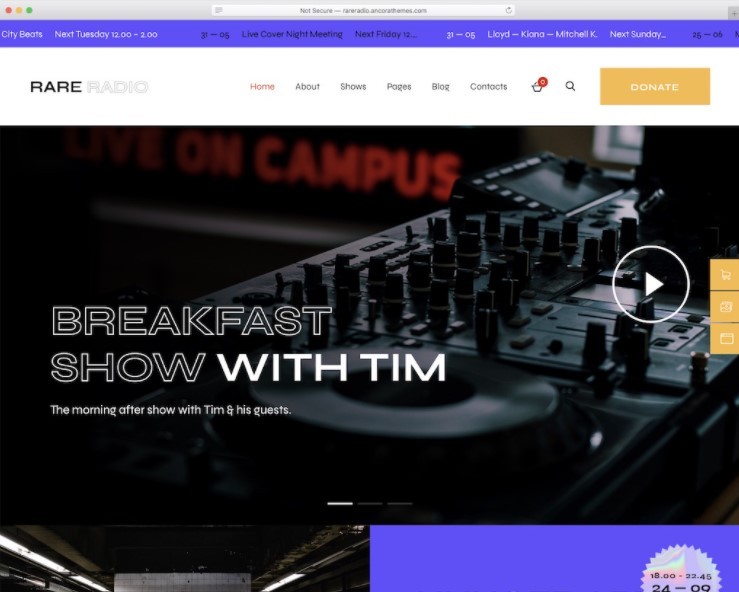Open the reader view icon in address bar
Screen dimensions: 739x592
click(219, 10)
